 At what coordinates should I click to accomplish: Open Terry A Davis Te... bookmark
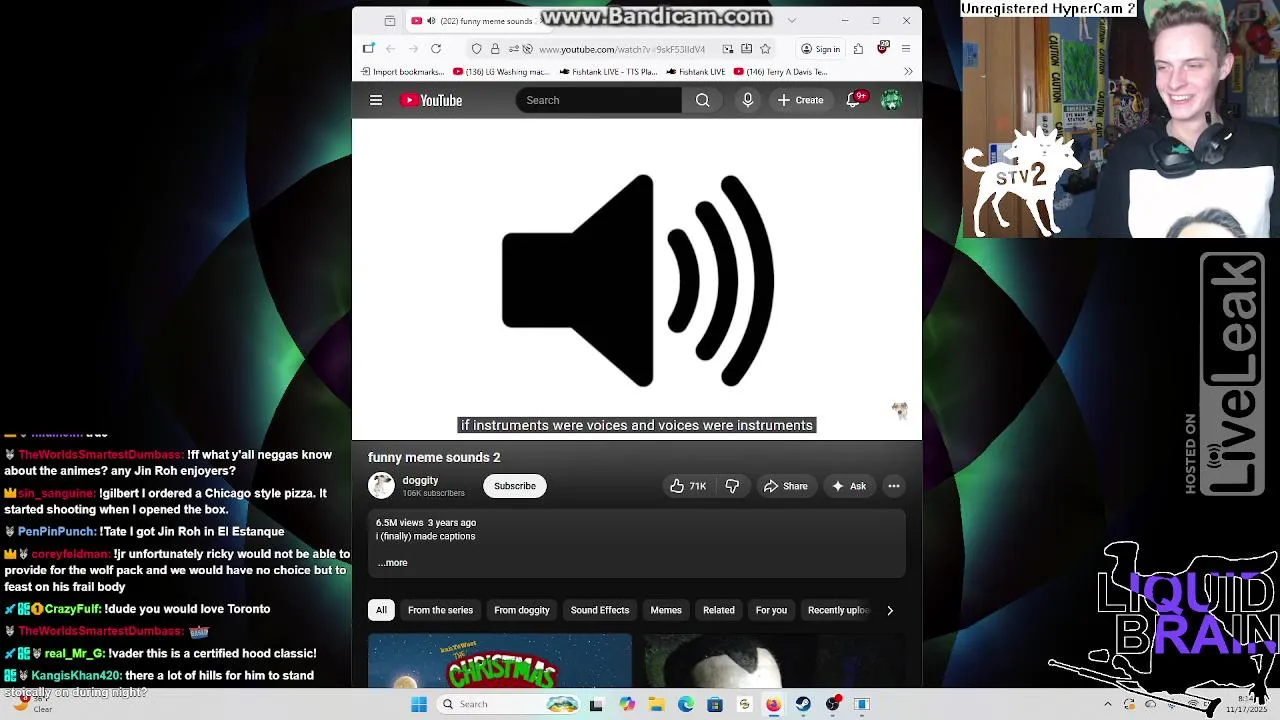[x=780, y=72]
